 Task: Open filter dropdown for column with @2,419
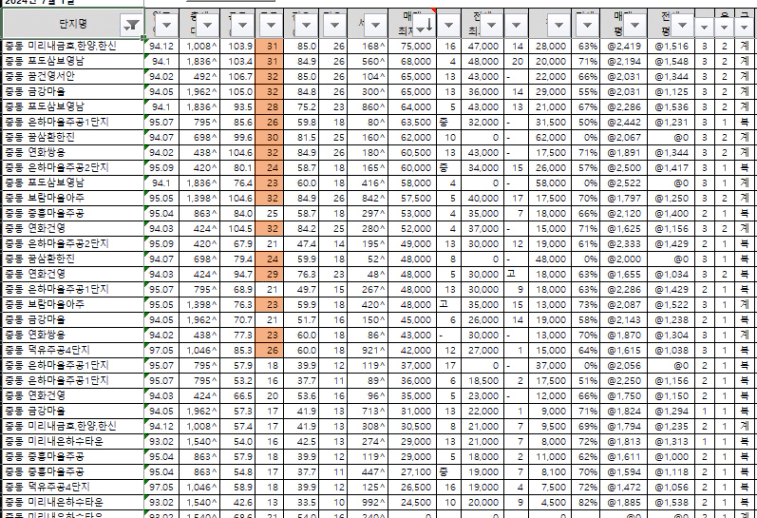coord(635,25)
